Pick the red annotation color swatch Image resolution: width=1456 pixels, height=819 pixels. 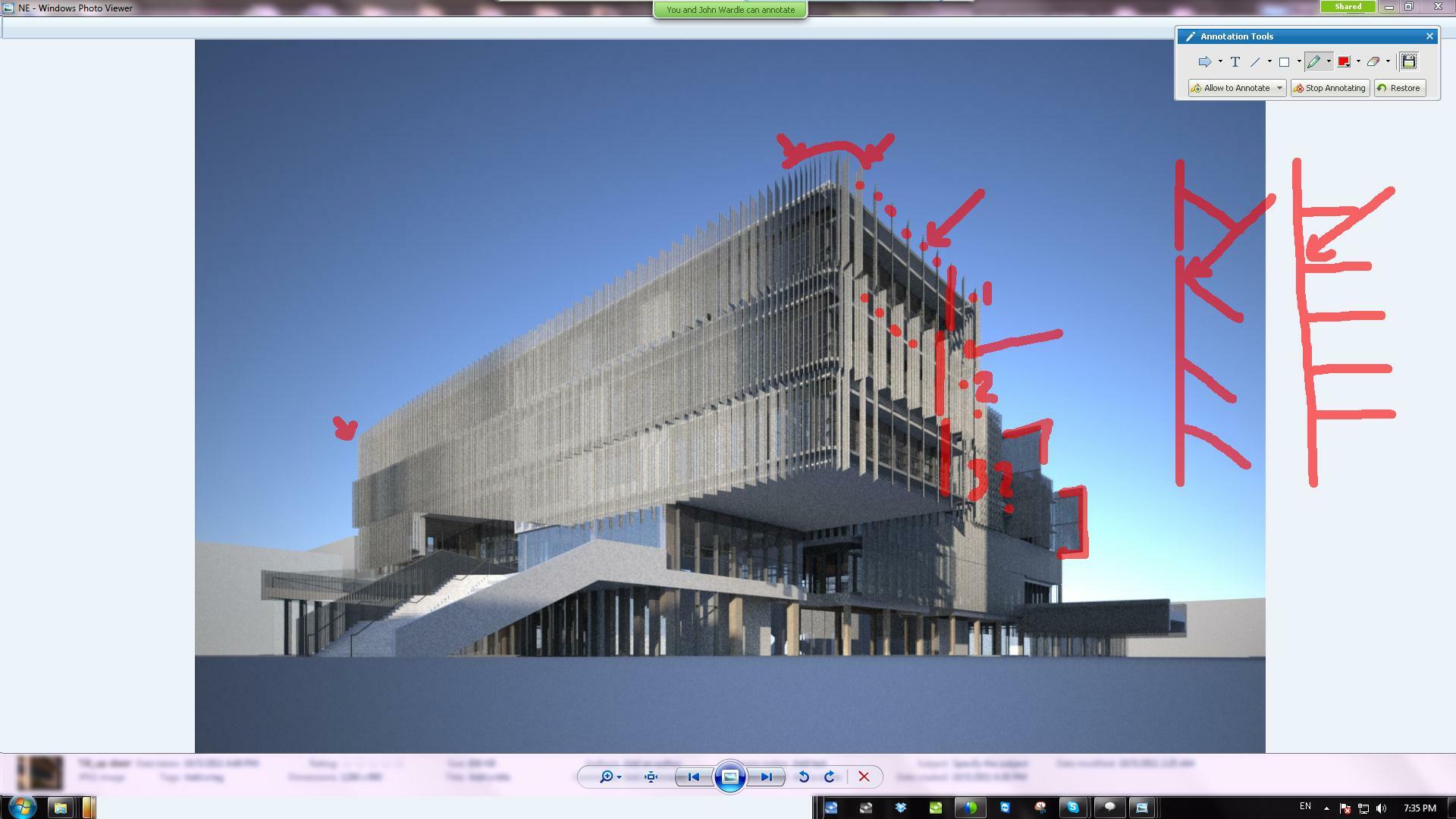coord(1344,61)
